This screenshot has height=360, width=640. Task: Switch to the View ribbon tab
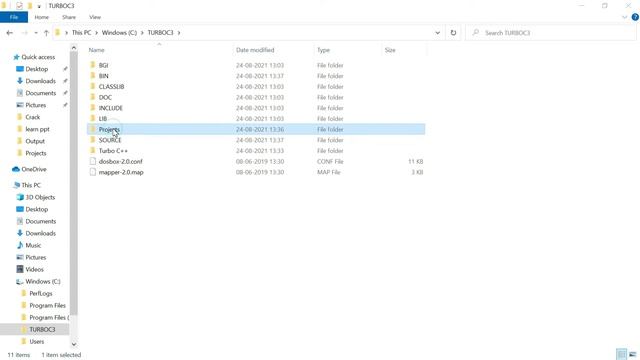[x=95, y=17]
